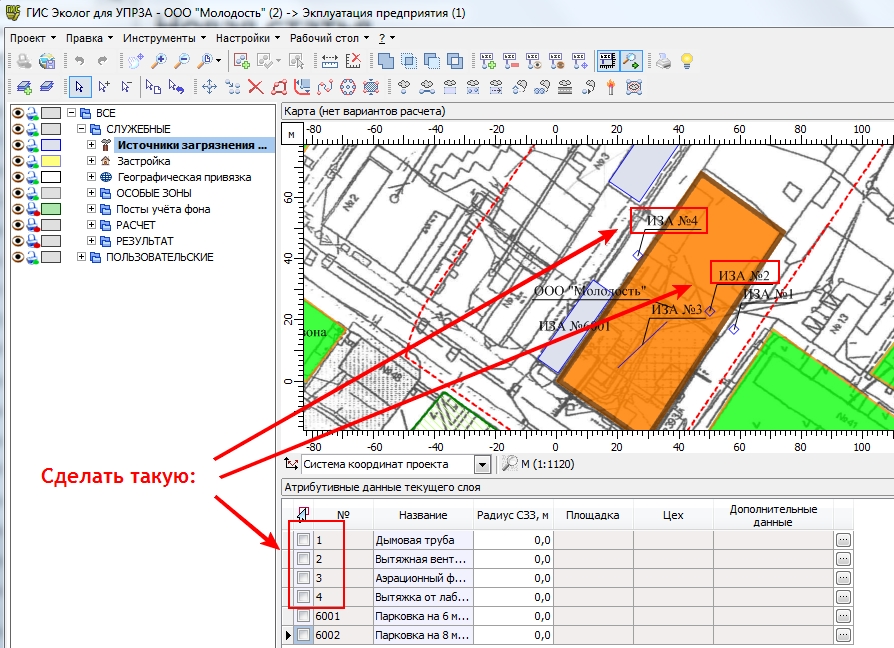Screen dimensions: 894x648
Task: Select the arrow pointer selection tool
Action: click(79, 87)
